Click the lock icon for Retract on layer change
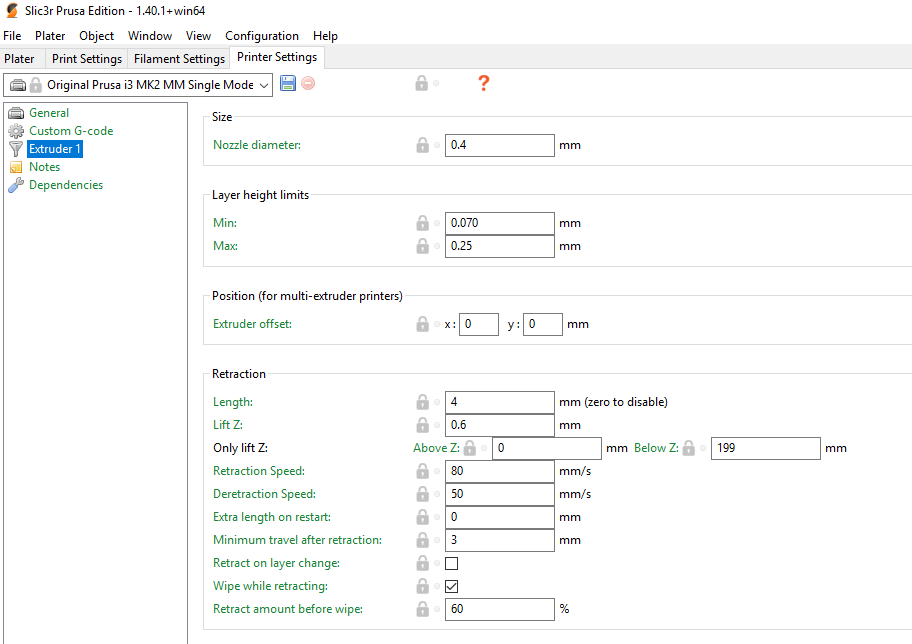 [422, 563]
